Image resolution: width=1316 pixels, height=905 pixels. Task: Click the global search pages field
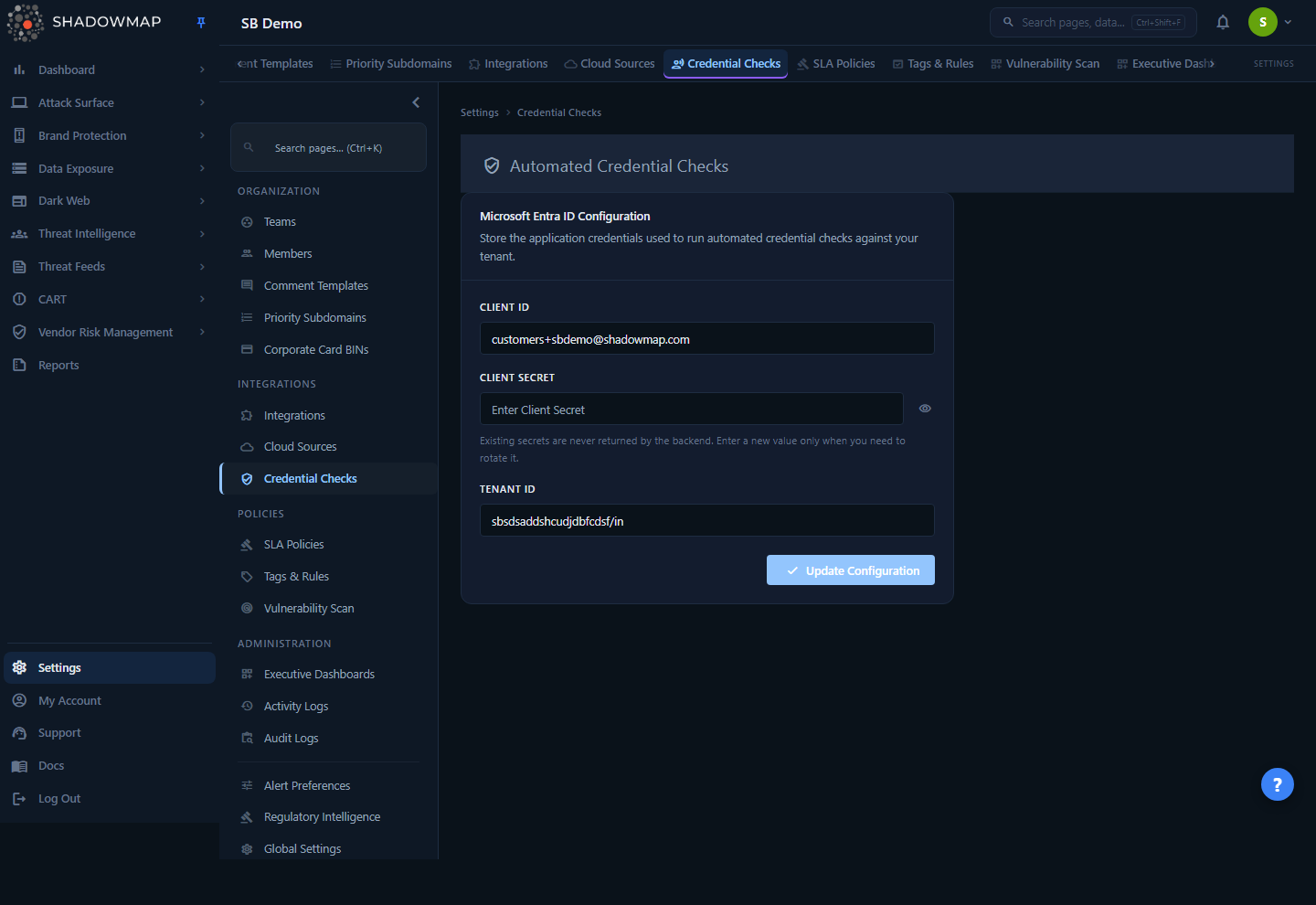(x=1093, y=22)
